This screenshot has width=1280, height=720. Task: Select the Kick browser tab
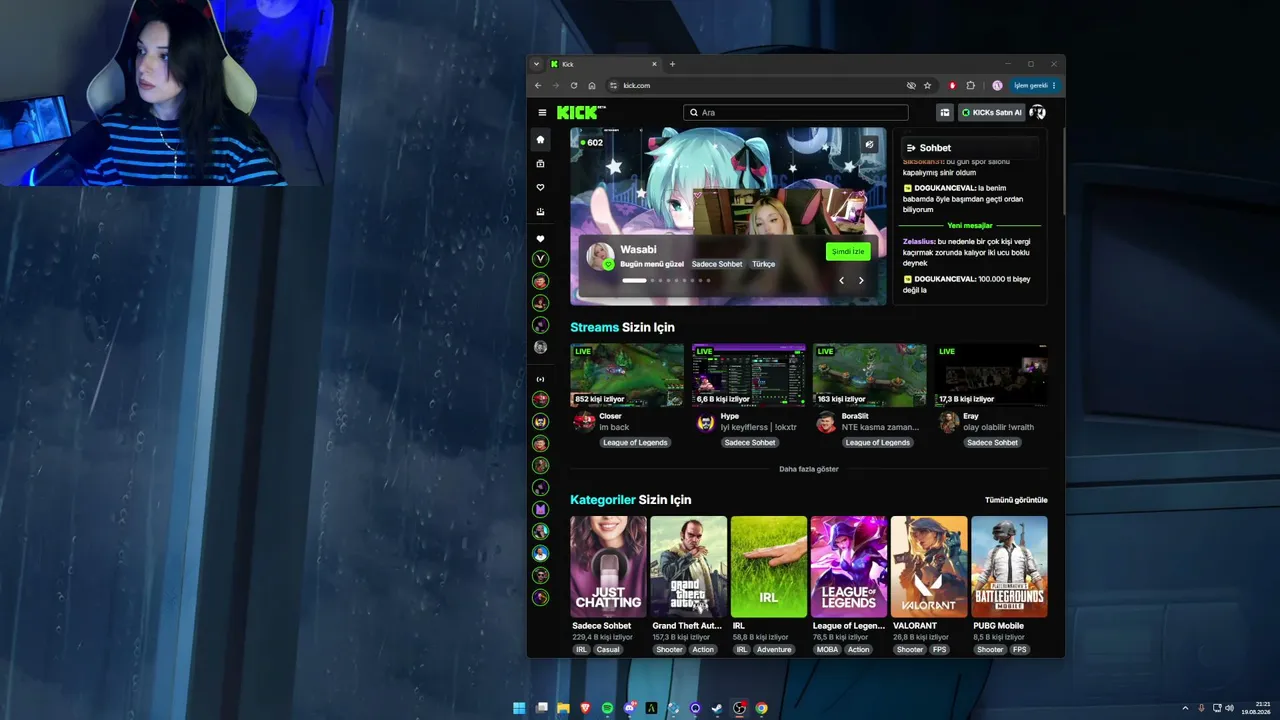point(603,64)
